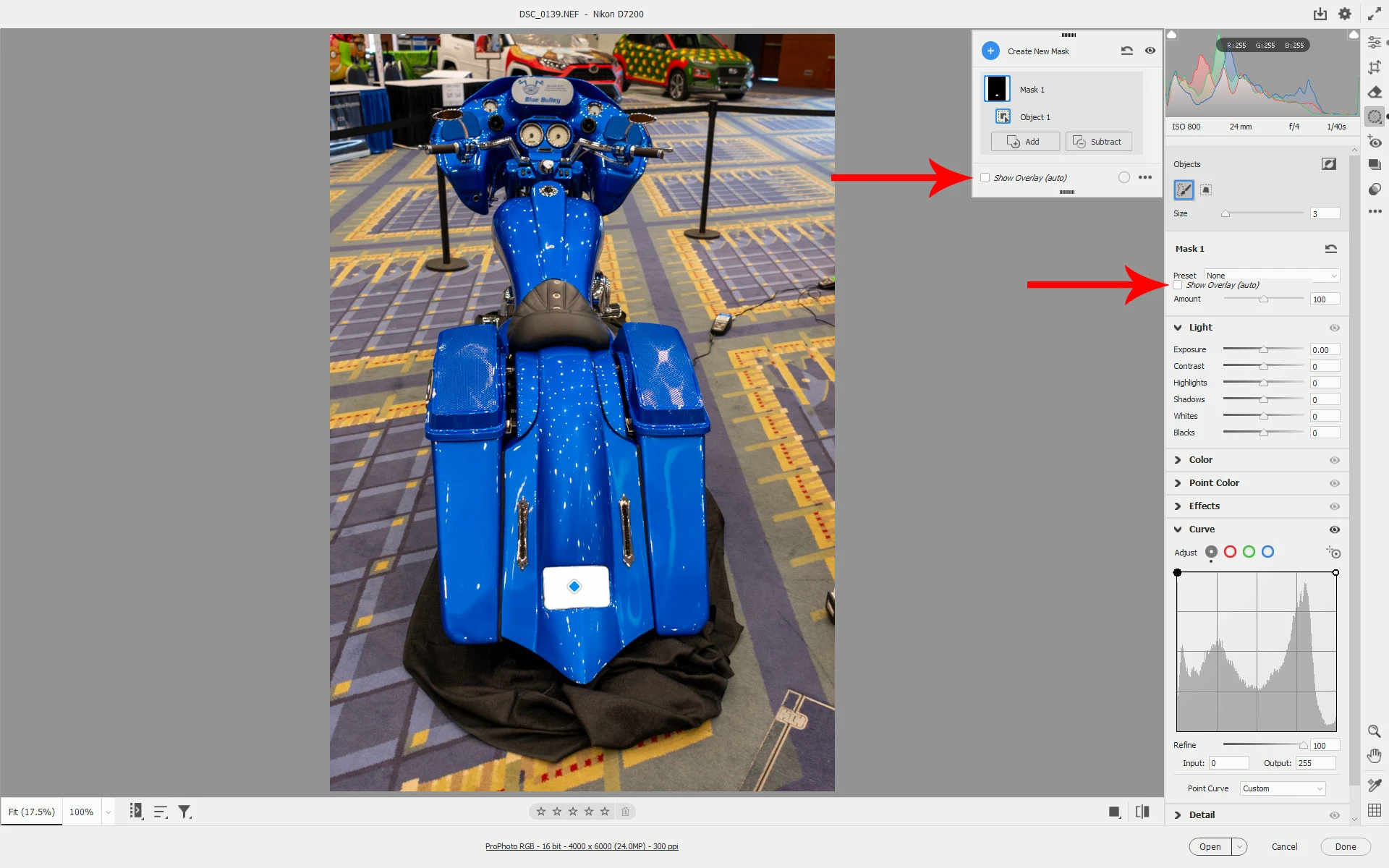Select the Crop tool icon
Image resolution: width=1389 pixels, height=868 pixels.
pos(1375,67)
